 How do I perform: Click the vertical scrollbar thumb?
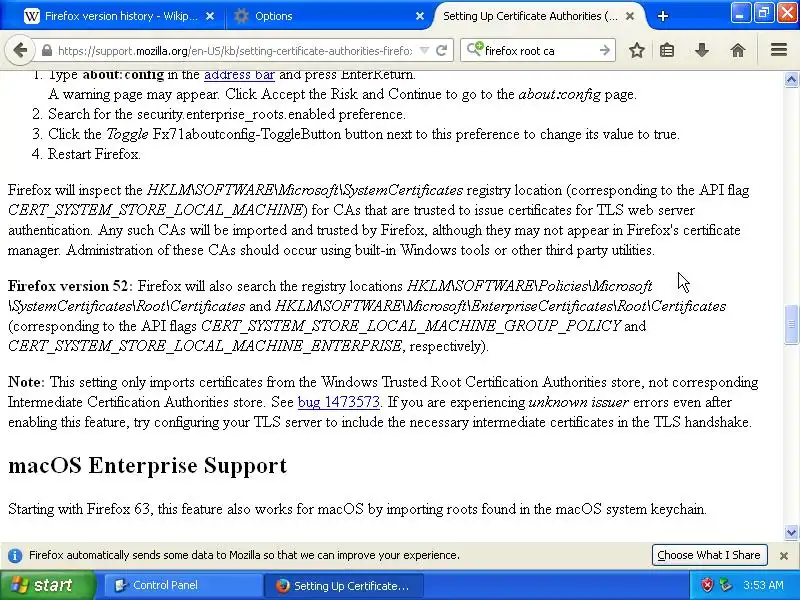[791, 324]
